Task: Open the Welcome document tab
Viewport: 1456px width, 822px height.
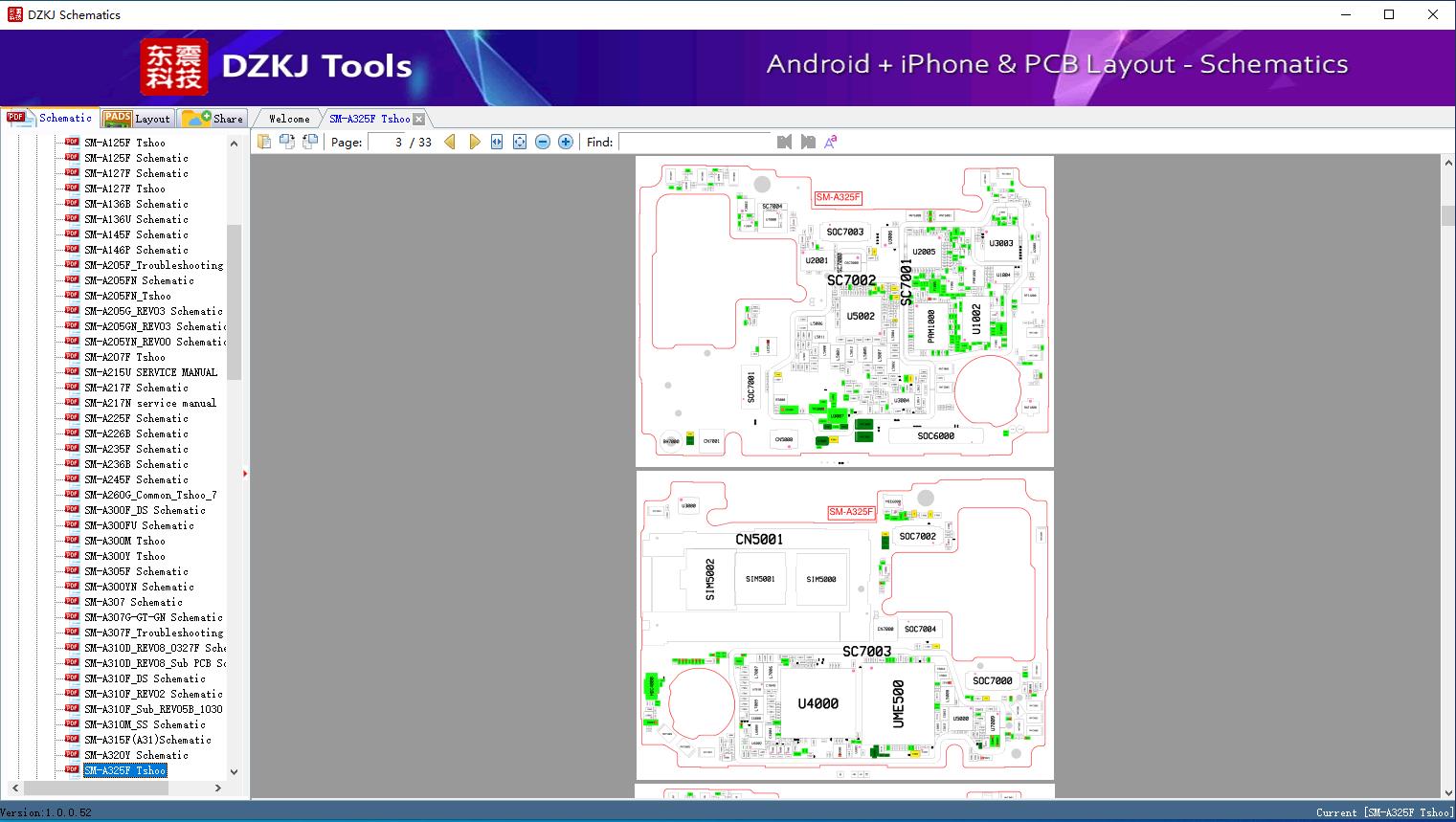Action: 289,119
